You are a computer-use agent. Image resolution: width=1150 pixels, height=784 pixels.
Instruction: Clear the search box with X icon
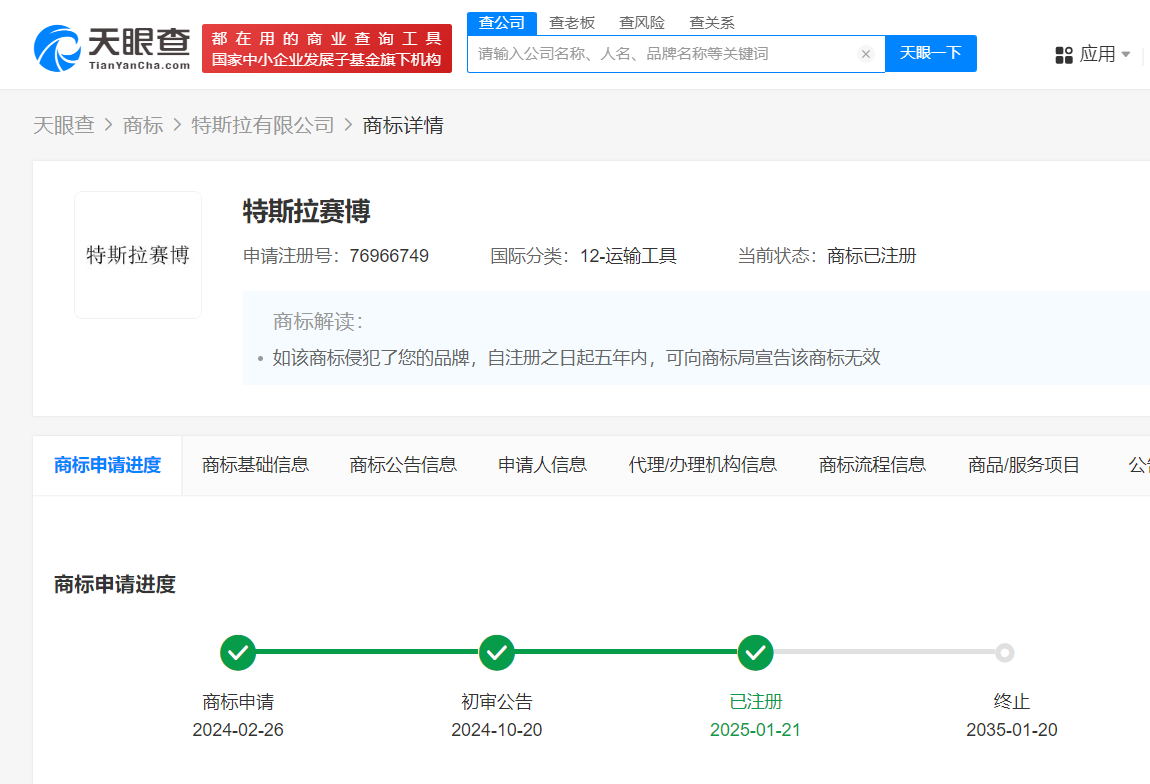click(x=866, y=54)
